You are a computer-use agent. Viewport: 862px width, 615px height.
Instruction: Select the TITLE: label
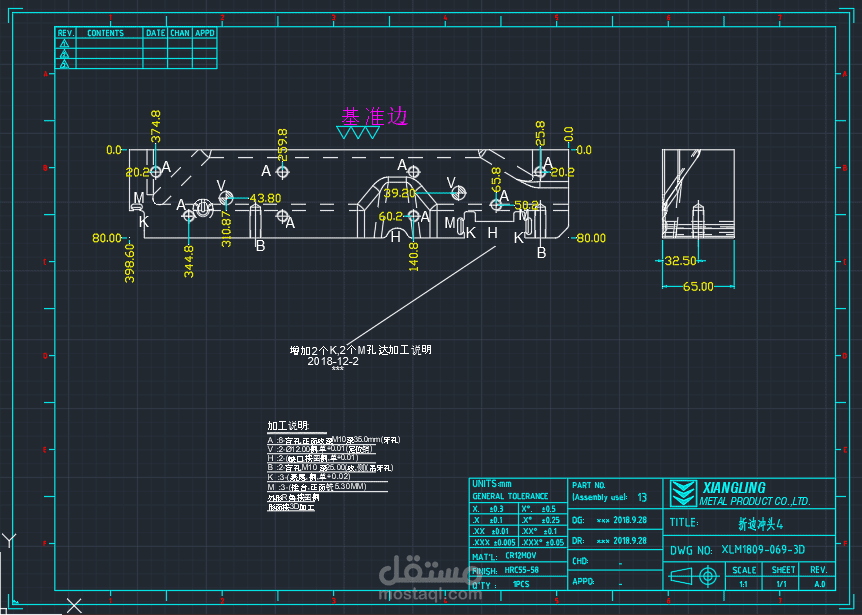click(684, 523)
